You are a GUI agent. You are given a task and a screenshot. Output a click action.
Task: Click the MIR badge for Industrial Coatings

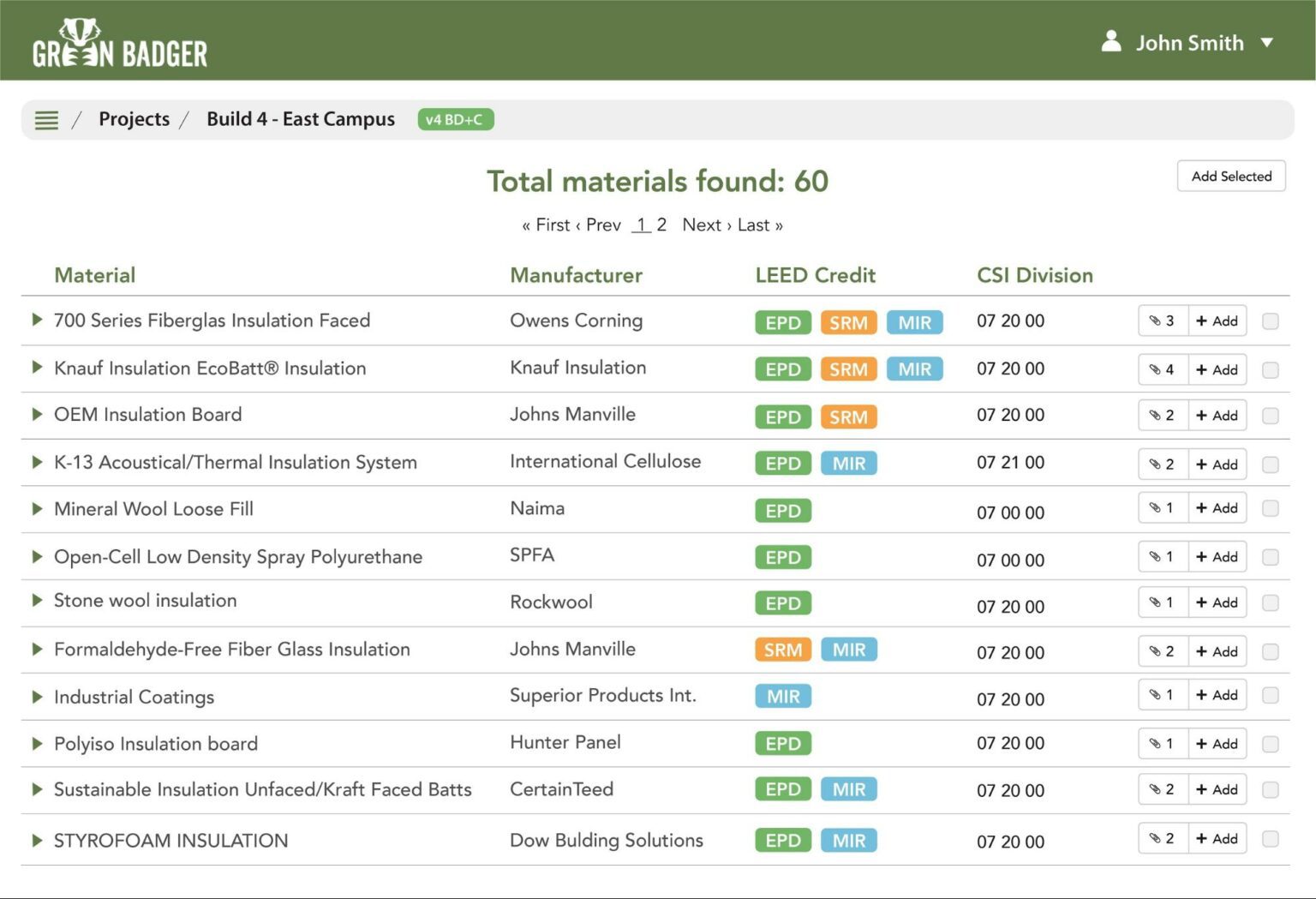tap(782, 697)
